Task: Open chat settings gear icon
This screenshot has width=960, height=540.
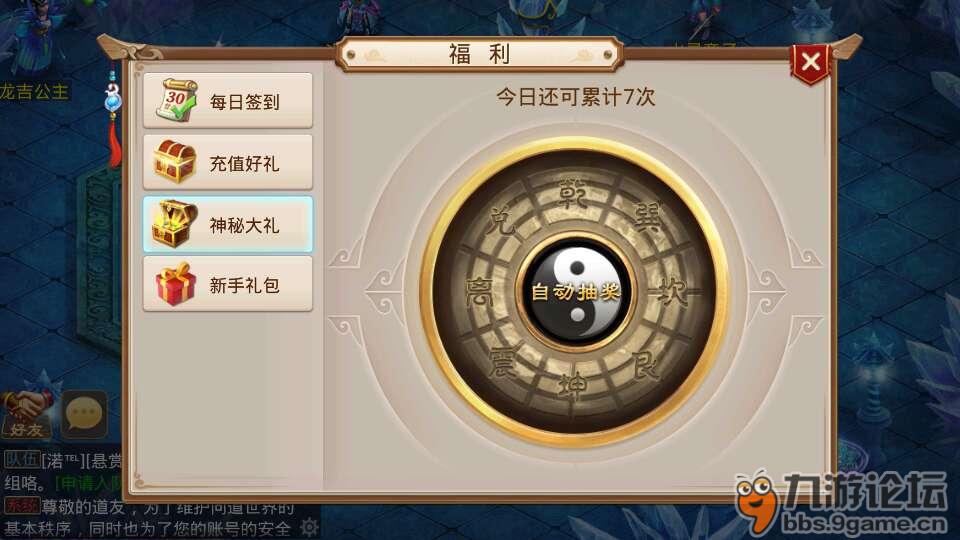Action: click(309, 527)
